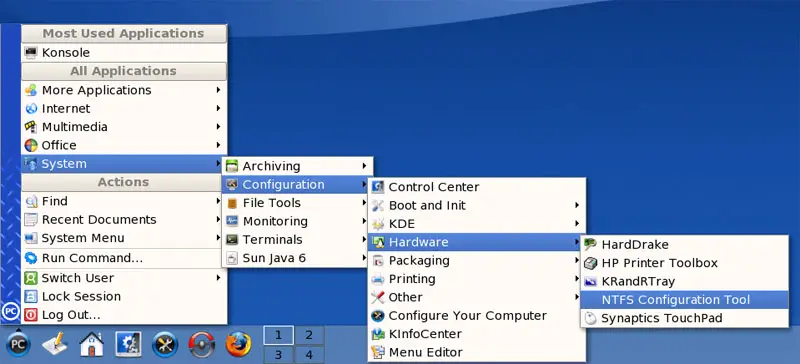The image size is (800, 364).
Task: Expand the Multimedia submenu arrow
Action: 218,127
